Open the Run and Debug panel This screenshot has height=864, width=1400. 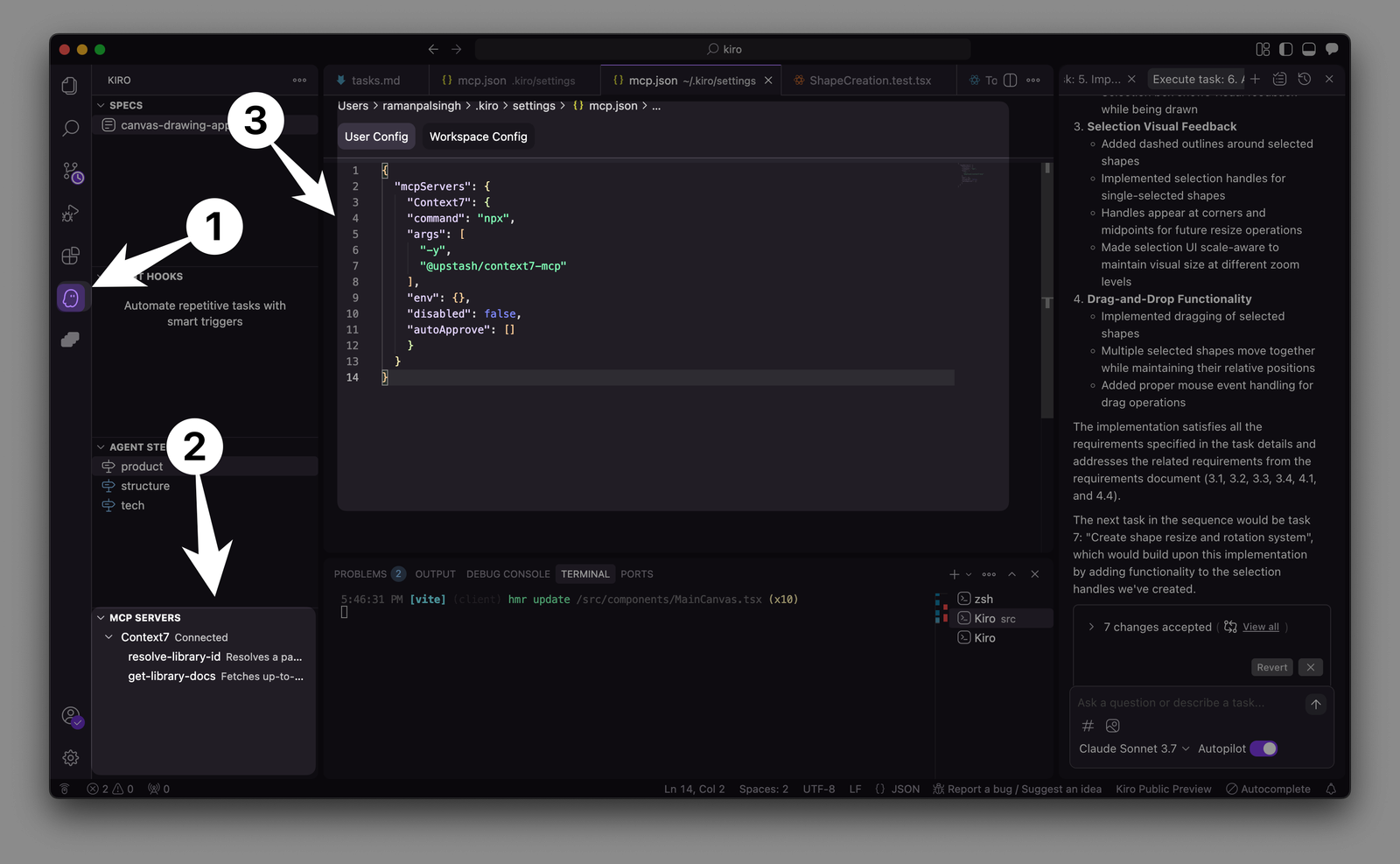pyautogui.click(x=70, y=213)
